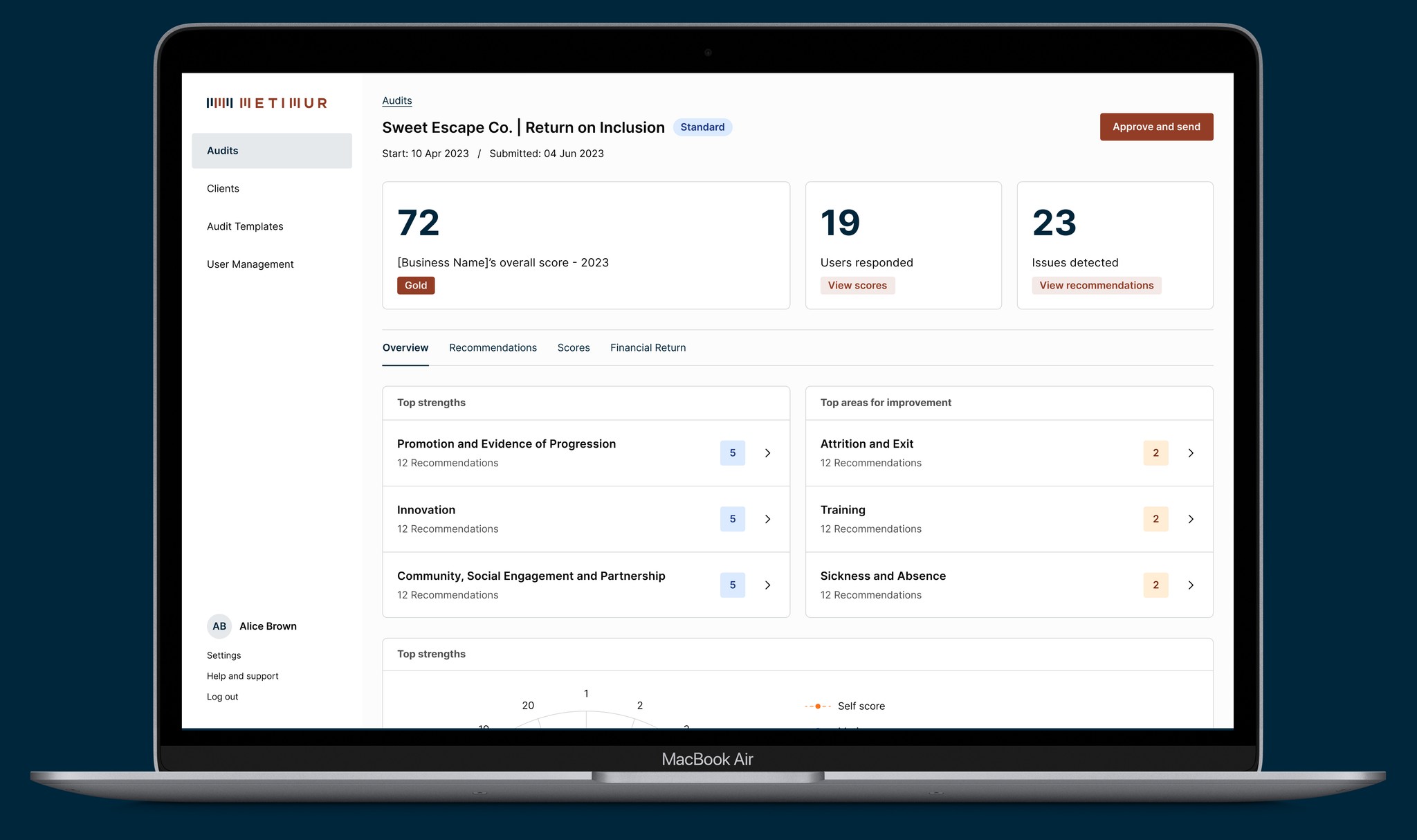
Task: Click the score 2 badge for Training
Action: coord(1155,519)
